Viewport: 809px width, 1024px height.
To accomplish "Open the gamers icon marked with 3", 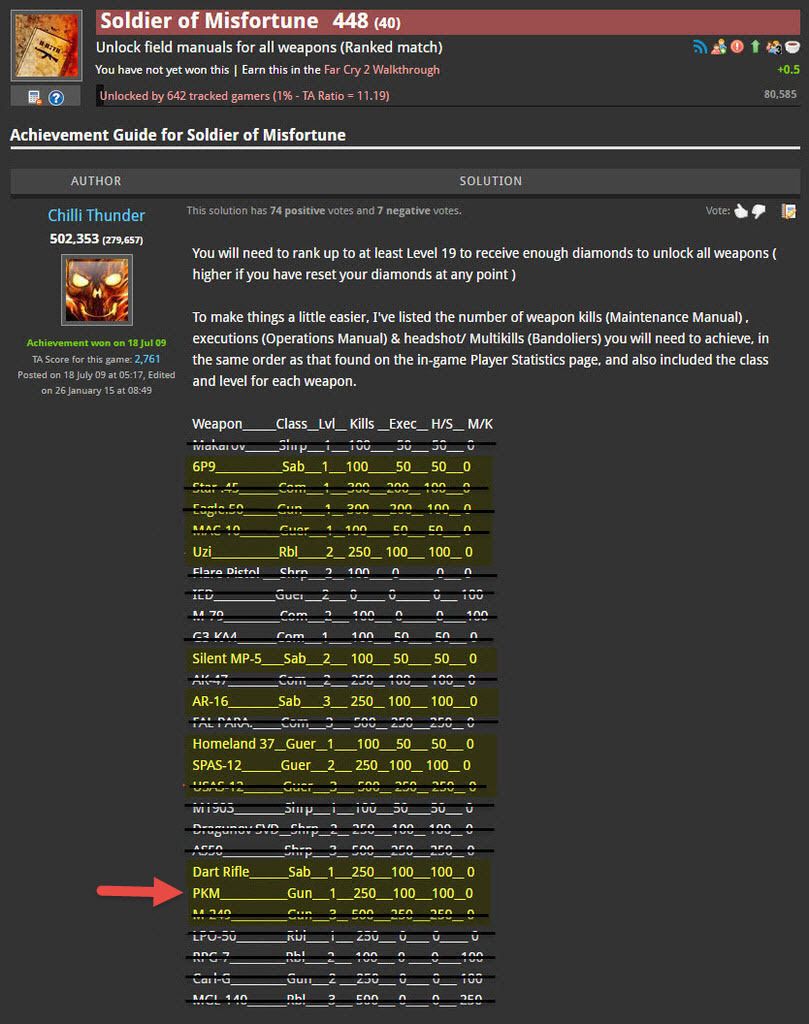I will point(774,47).
